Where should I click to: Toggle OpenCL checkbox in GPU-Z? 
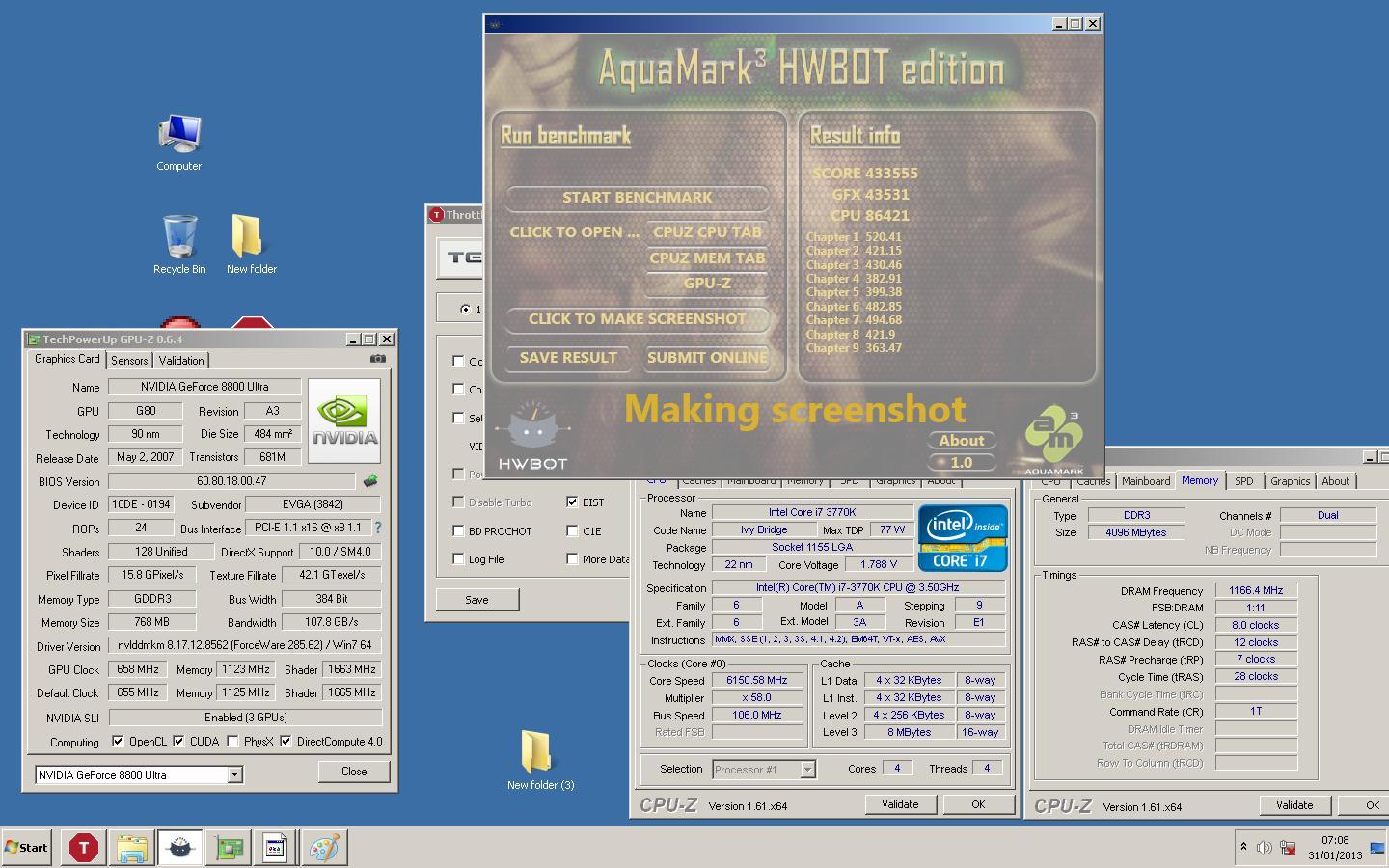coord(118,741)
